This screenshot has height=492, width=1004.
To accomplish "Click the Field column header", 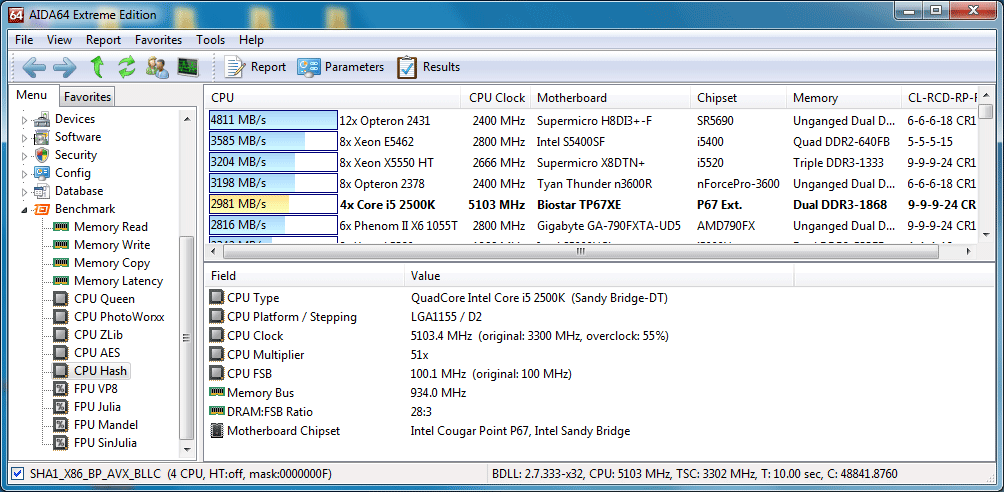I will (304, 276).
